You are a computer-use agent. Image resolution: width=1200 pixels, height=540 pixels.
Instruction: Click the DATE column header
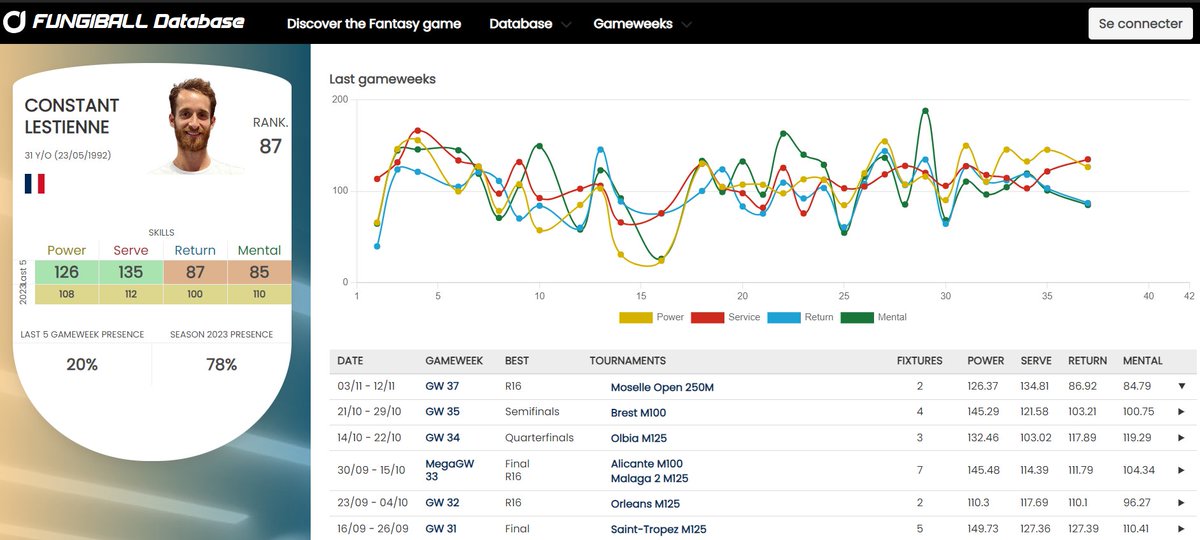coord(350,360)
